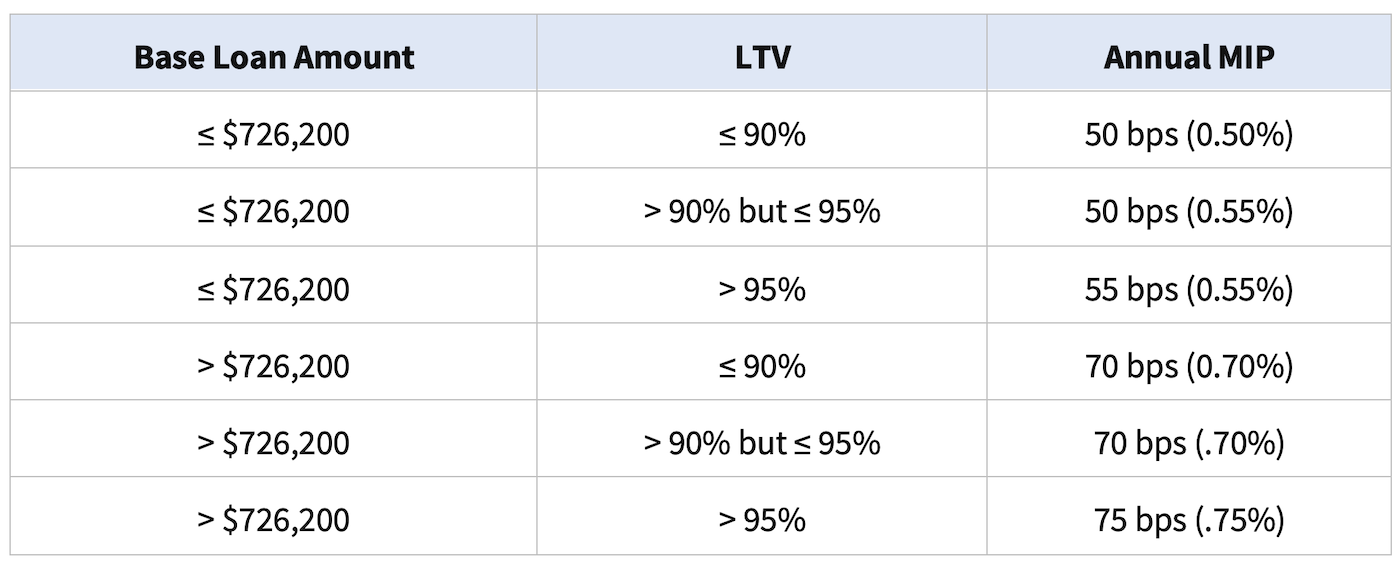Viewport: 1400px width, 573px height.
Task: Select the ≤ $726,200 cell in first row
Action: pyautogui.click(x=273, y=134)
